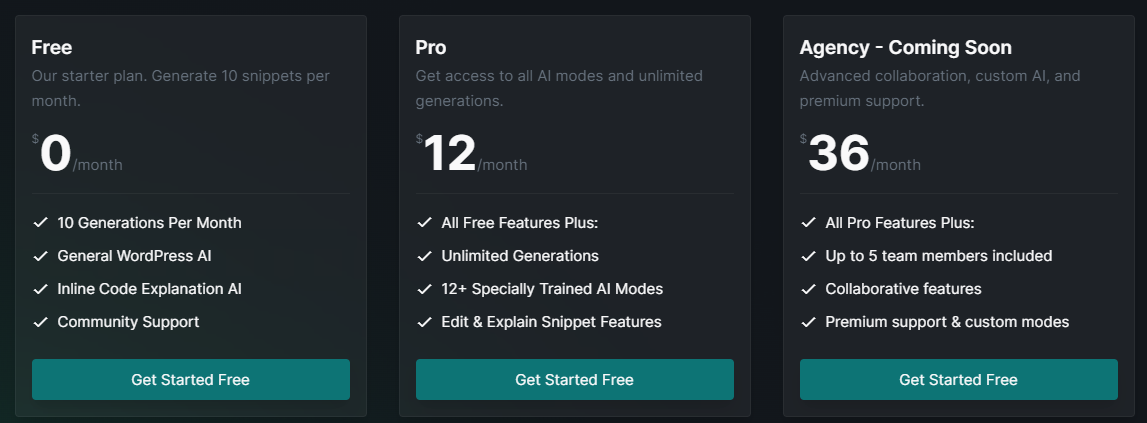The width and height of the screenshot is (1147, 423).
Task: Select the Pro plan heading
Action: point(431,47)
